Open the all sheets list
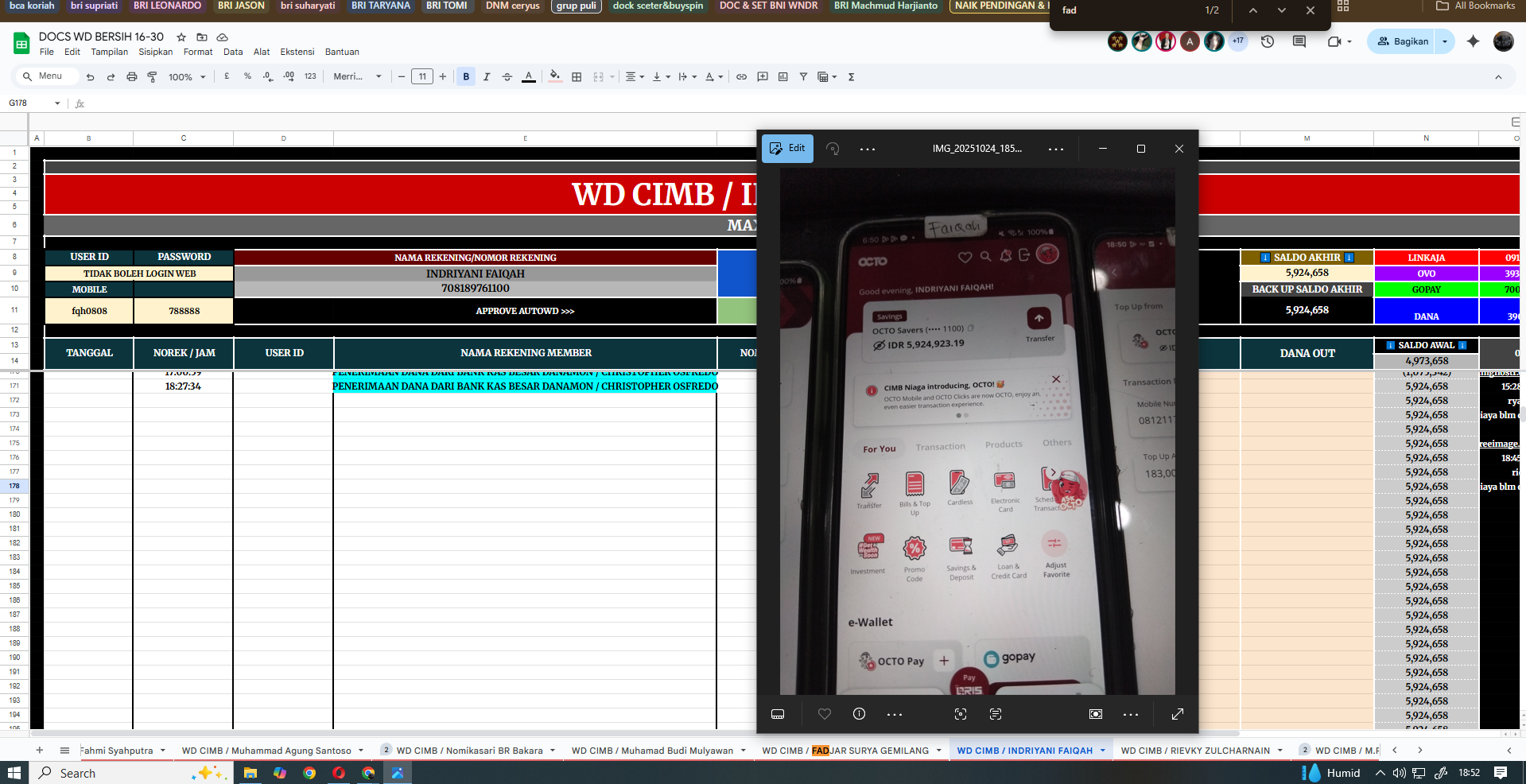 pos(64,750)
